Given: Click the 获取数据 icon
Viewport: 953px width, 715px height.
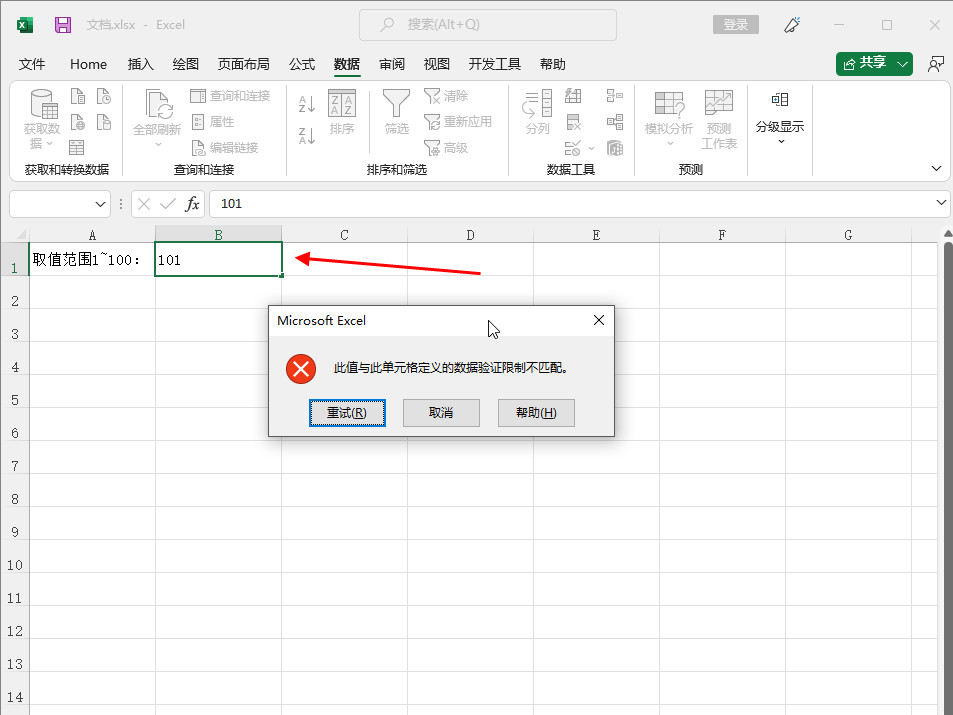Looking at the screenshot, I should tap(44, 103).
